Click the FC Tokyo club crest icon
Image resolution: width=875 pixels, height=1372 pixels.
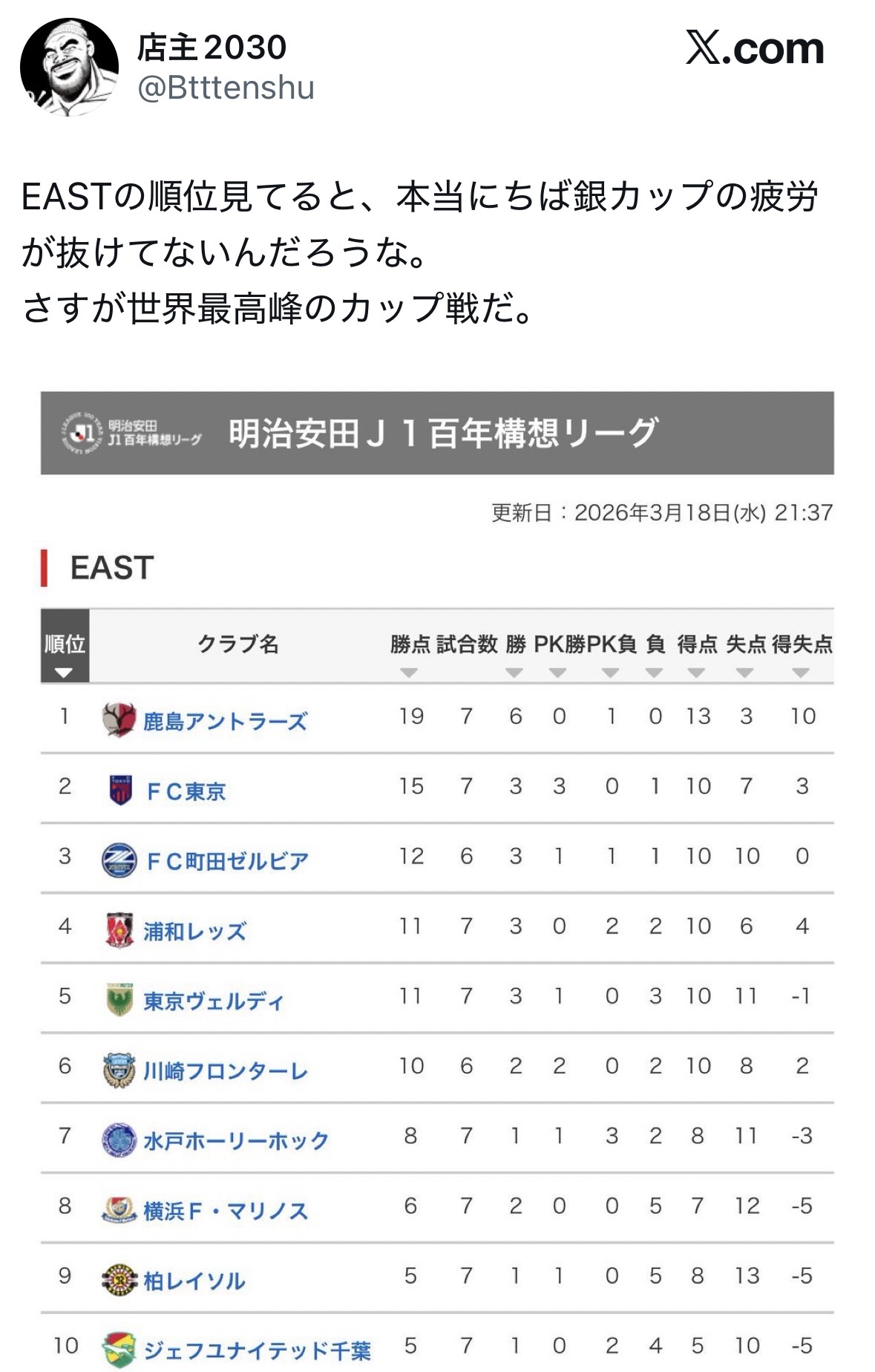120,790
